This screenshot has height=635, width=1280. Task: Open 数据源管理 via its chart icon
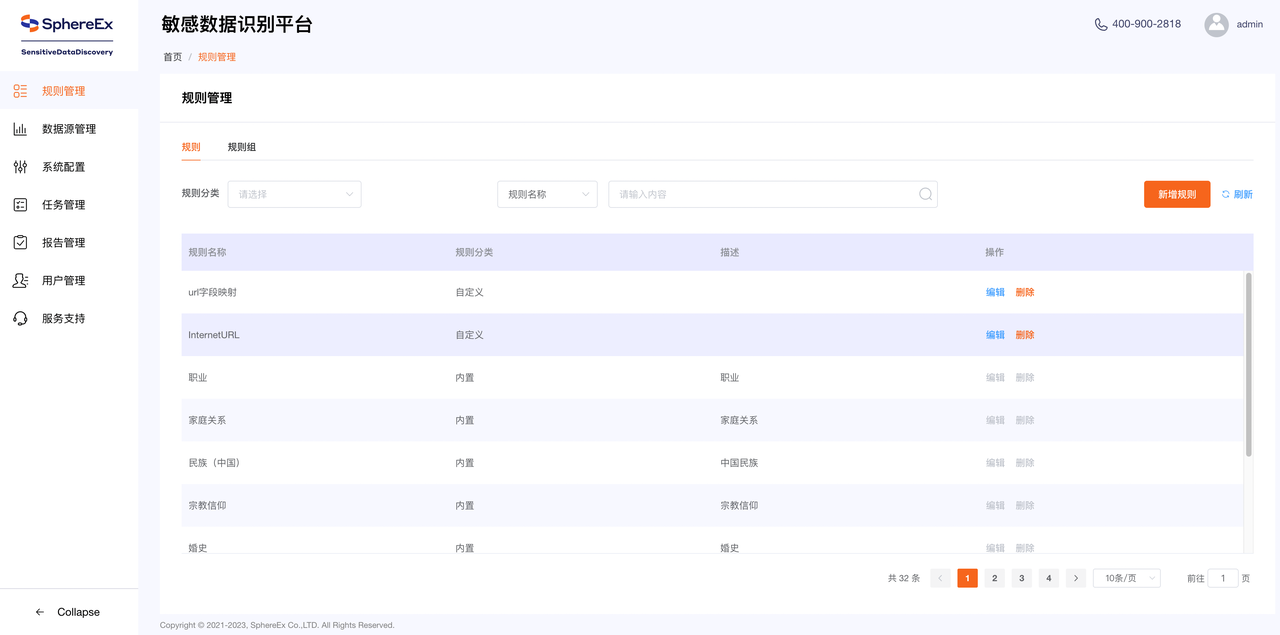[x=20, y=129]
